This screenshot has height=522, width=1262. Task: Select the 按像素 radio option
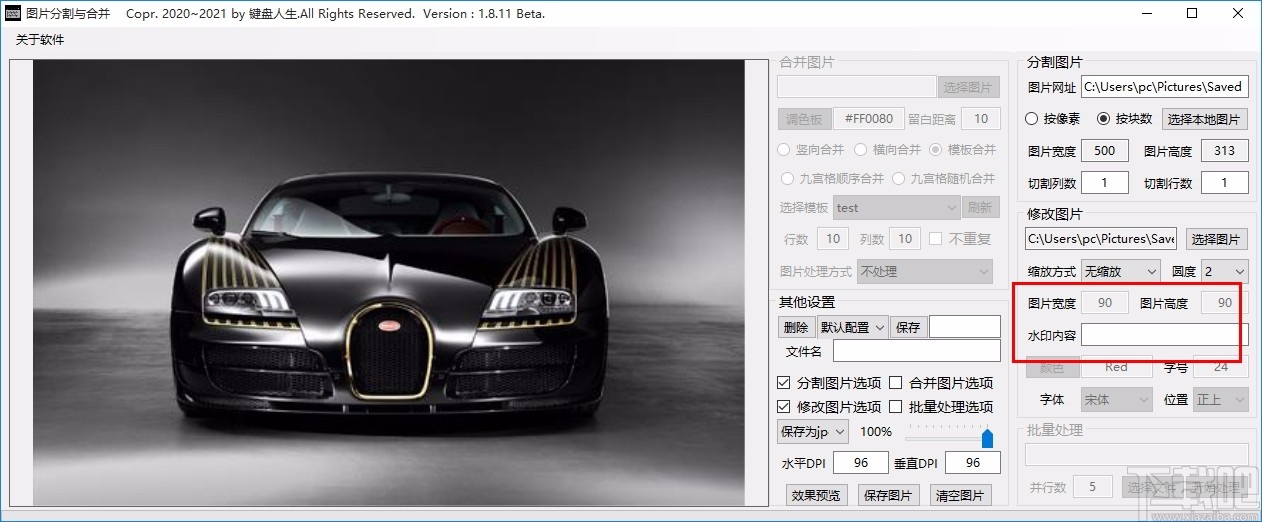1032,119
